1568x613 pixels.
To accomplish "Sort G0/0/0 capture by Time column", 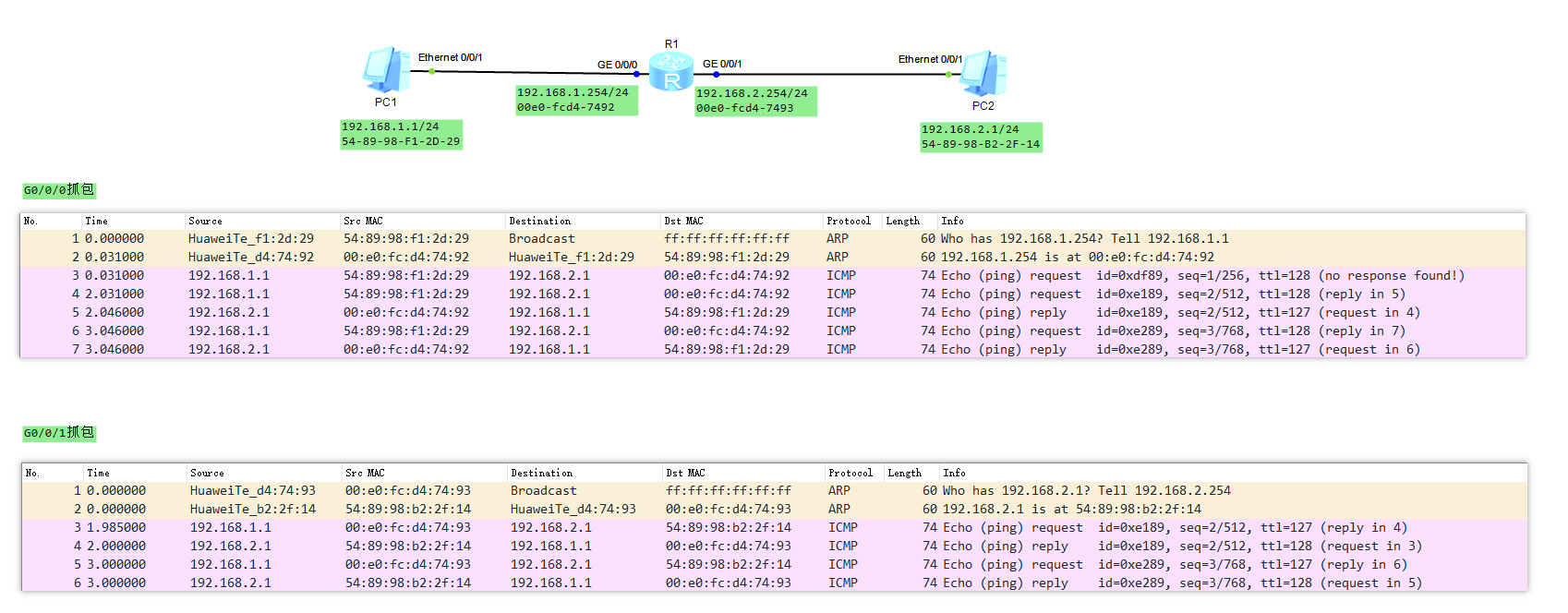I will coord(97,222).
